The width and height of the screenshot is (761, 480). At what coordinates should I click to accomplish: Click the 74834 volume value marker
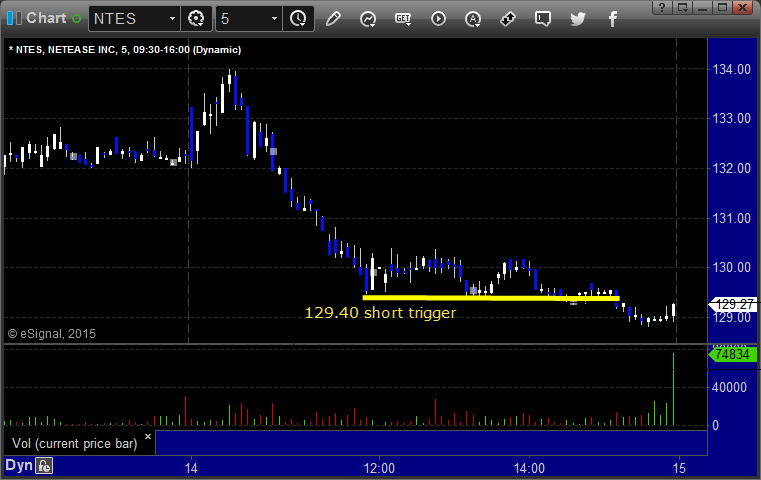[732, 354]
